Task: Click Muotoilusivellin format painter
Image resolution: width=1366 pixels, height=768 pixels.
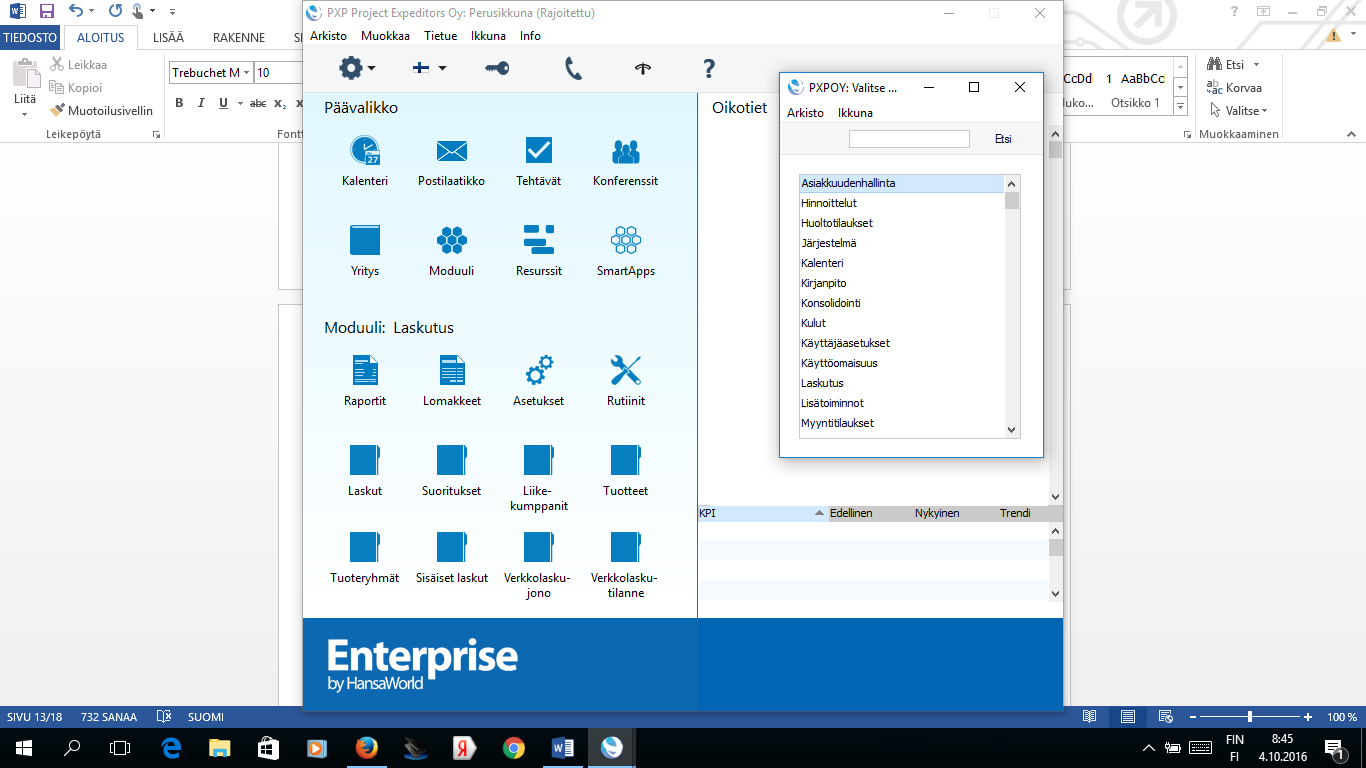Action: pyautogui.click(x=101, y=111)
